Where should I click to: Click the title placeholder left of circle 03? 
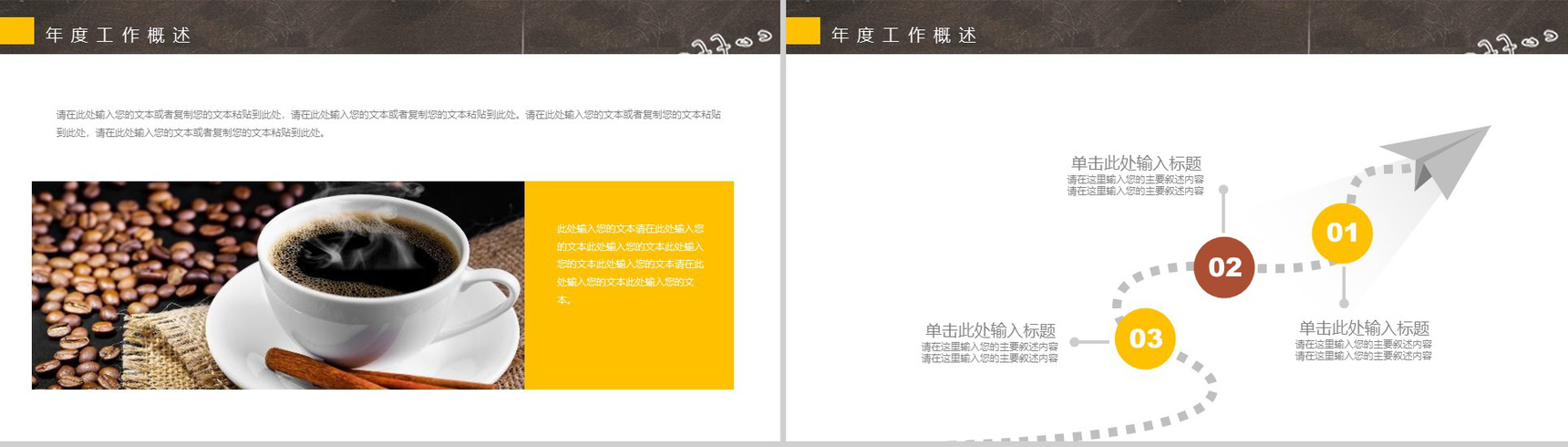[x=990, y=330]
